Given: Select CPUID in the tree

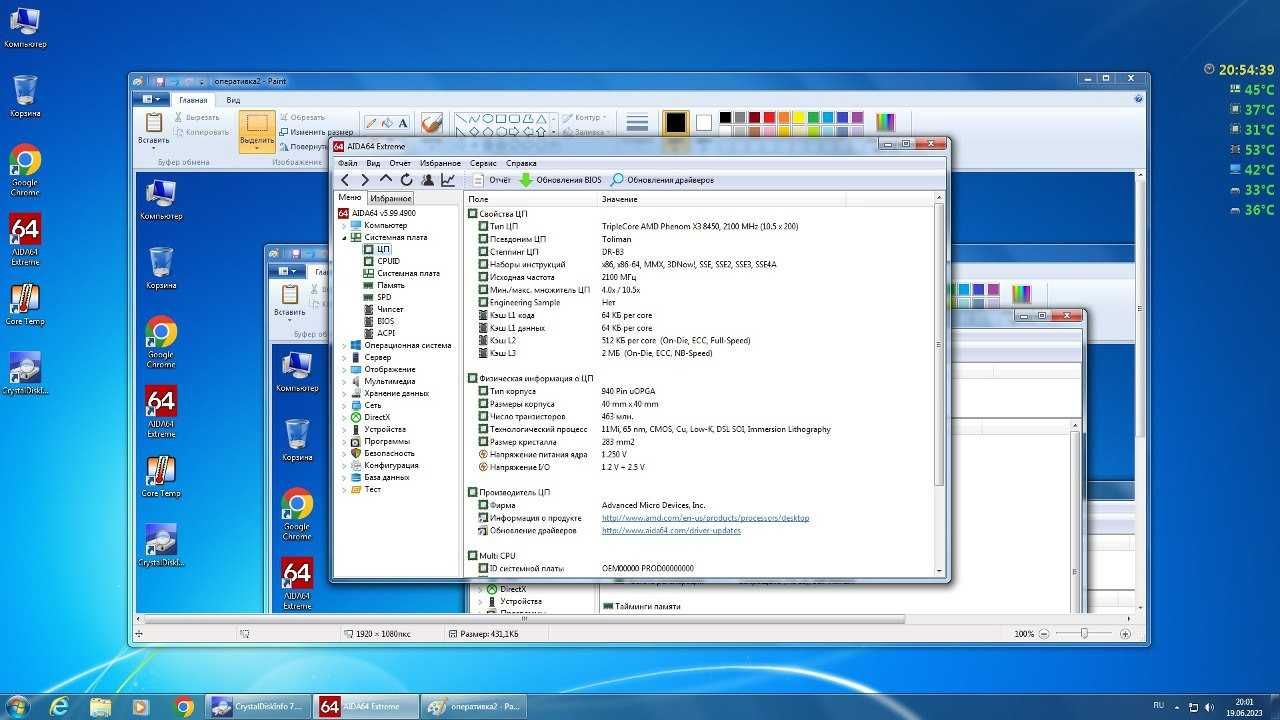Looking at the screenshot, I should tap(388, 261).
